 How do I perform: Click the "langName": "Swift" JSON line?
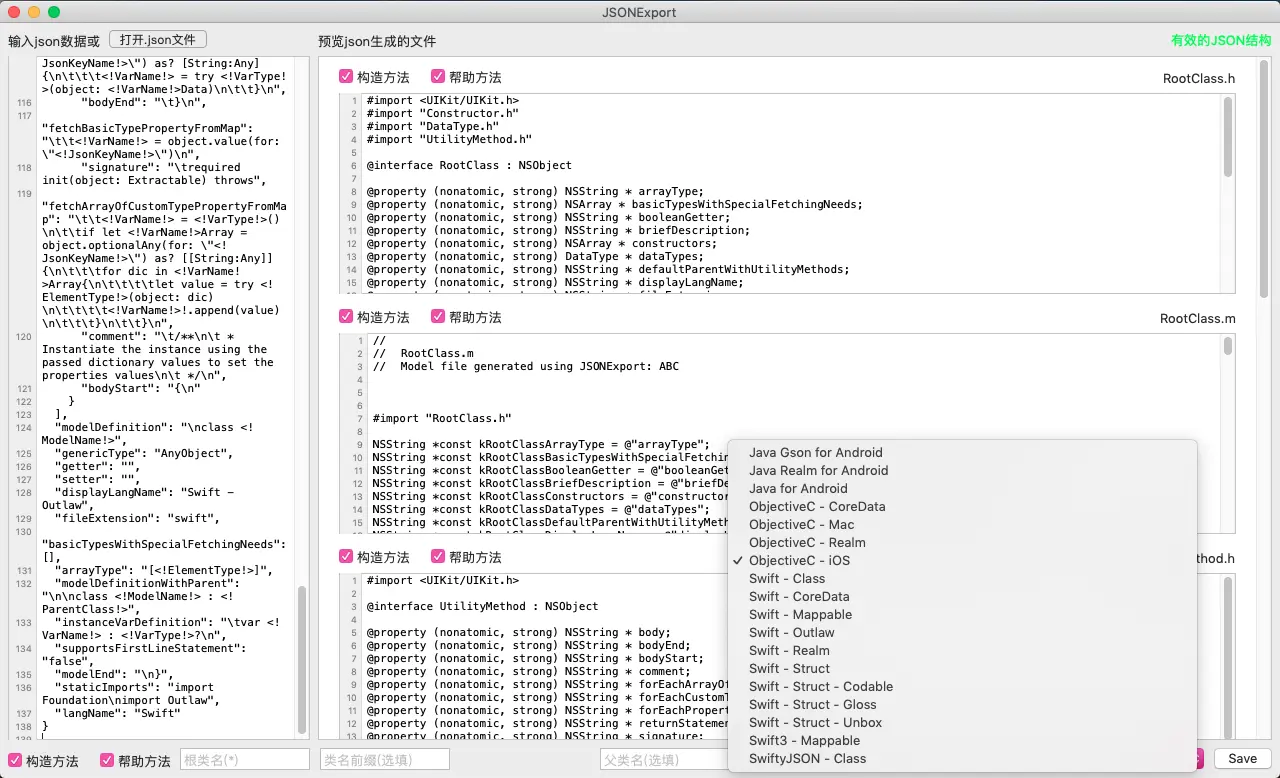pos(117,712)
